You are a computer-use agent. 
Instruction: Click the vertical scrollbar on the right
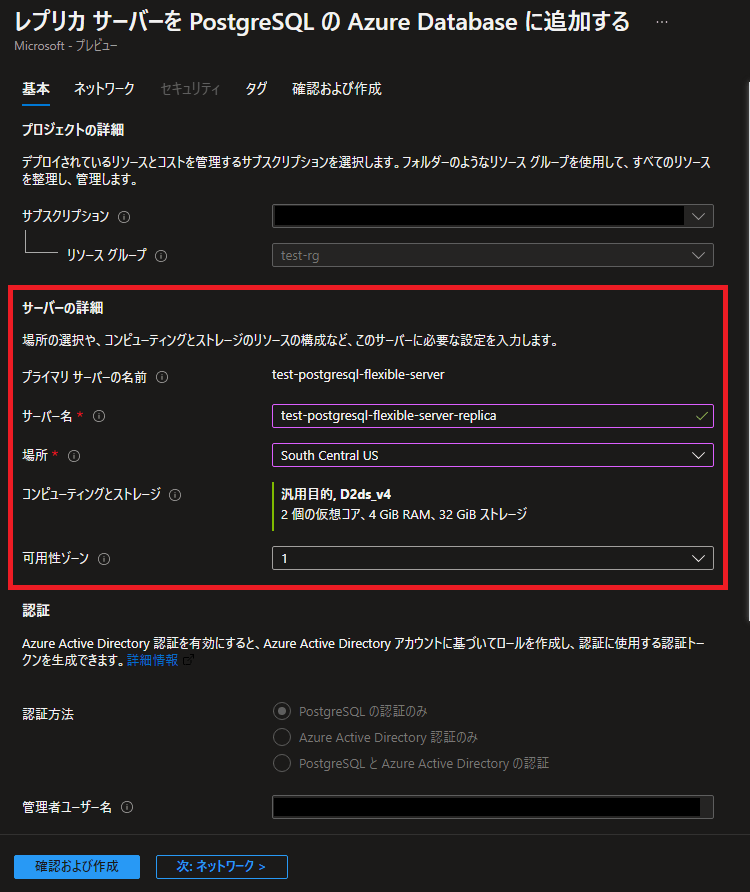[x=747, y=351]
